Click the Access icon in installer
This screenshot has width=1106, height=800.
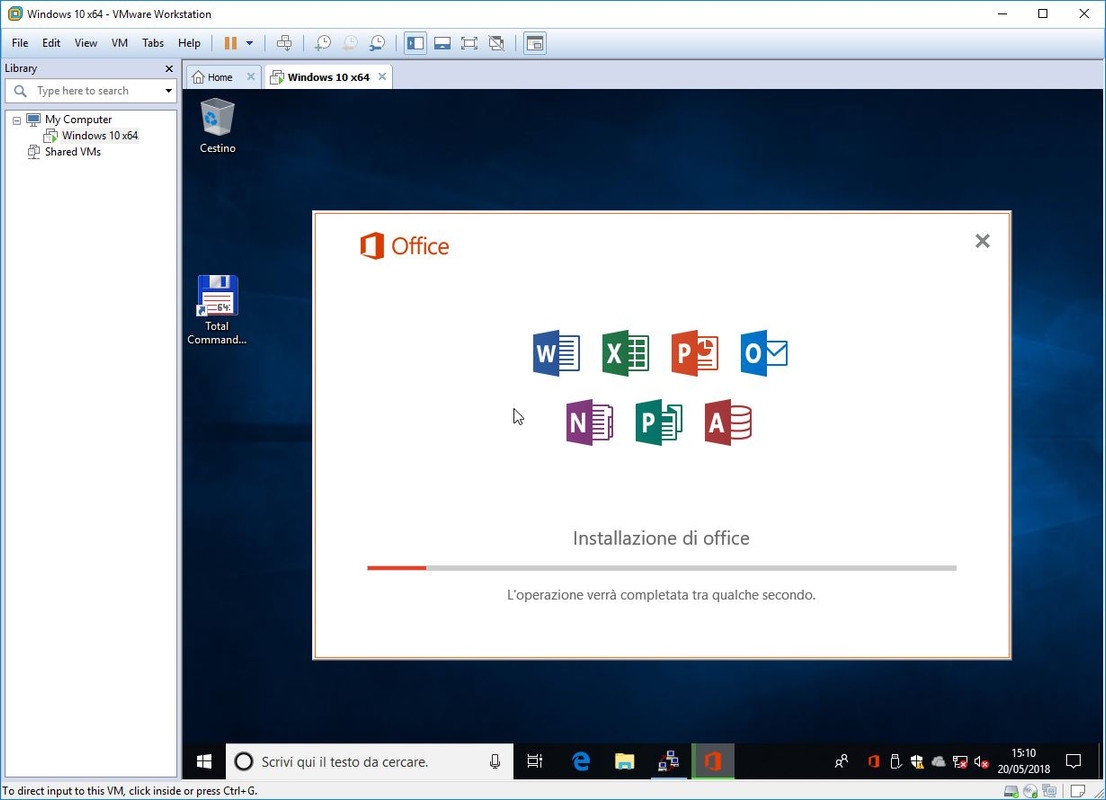coord(728,423)
